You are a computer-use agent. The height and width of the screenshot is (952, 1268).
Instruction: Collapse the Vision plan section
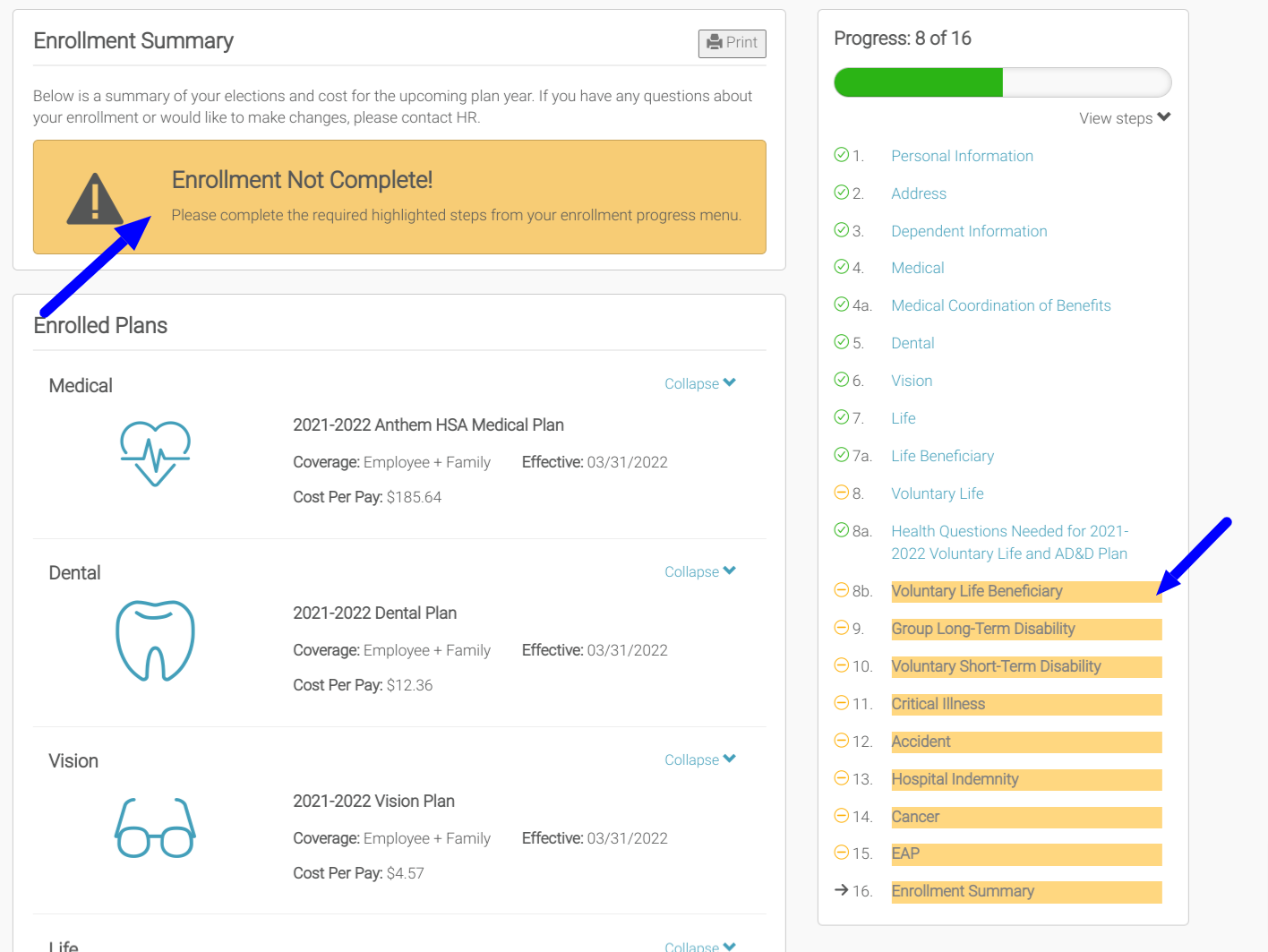(699, 759)
